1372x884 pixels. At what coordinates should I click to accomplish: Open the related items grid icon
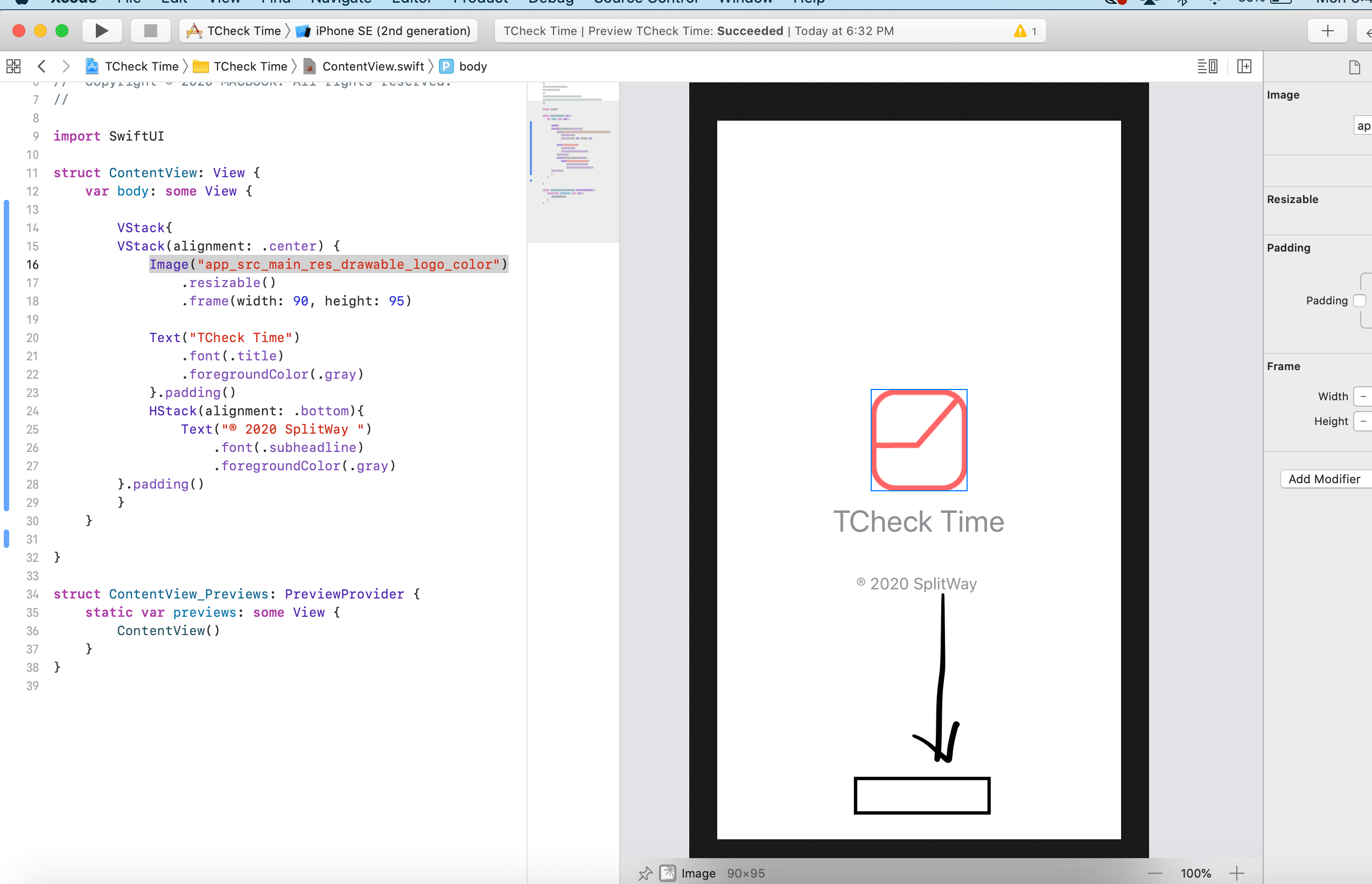(12, 66)
